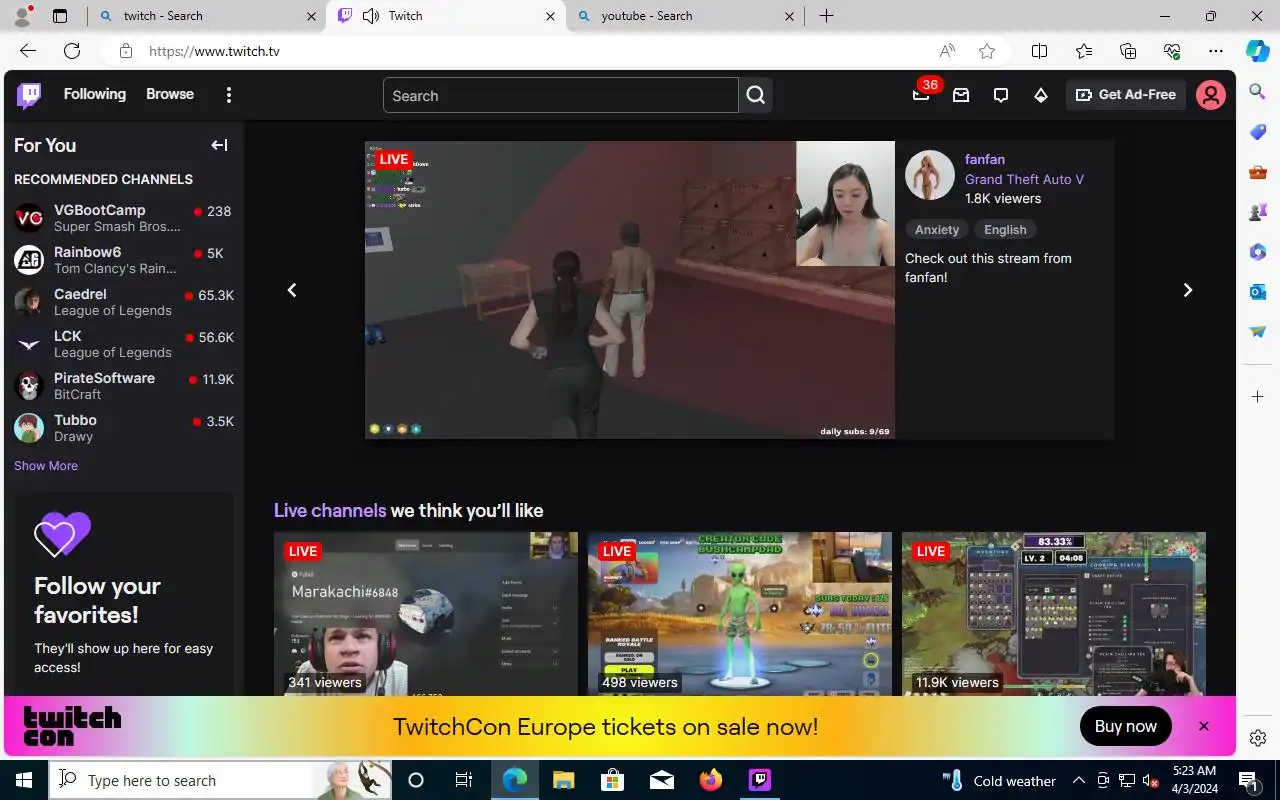Select the English tag
The image size is (1280, 800).
point(1005,230)
